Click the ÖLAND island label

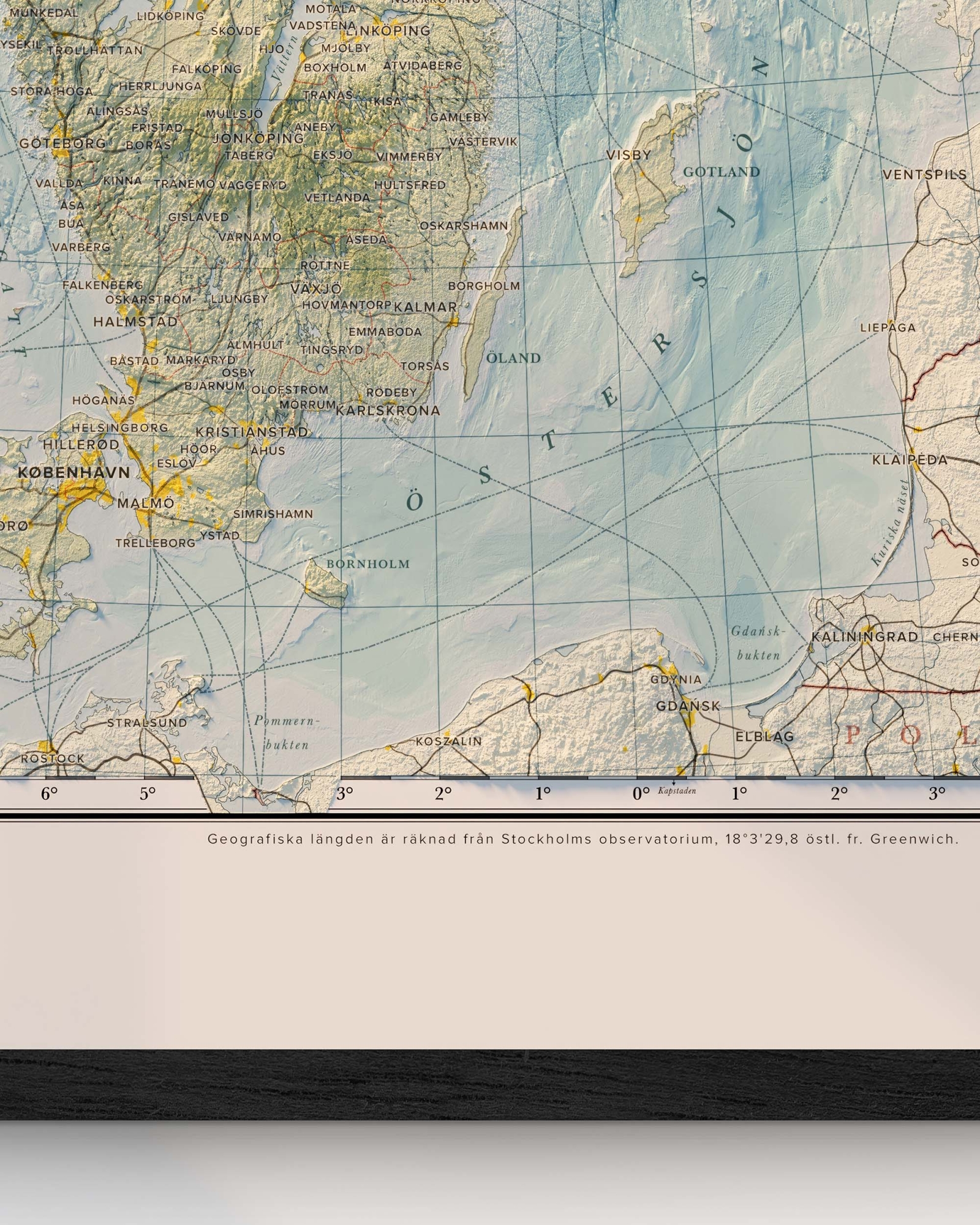tap(513, 358)
